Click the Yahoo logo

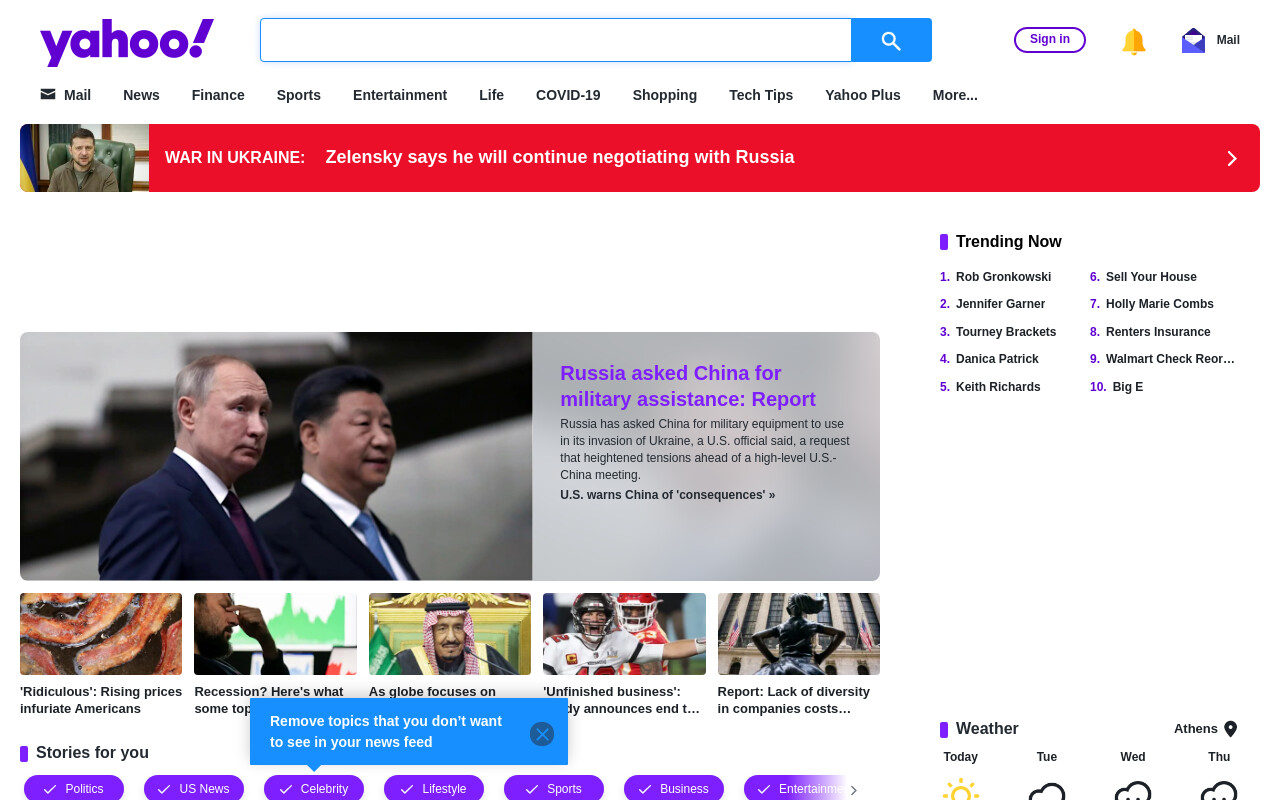click(x=127, y=41)
